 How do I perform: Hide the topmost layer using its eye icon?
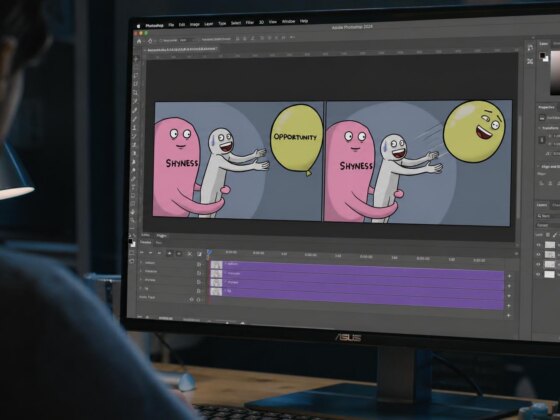coord(538,245)
